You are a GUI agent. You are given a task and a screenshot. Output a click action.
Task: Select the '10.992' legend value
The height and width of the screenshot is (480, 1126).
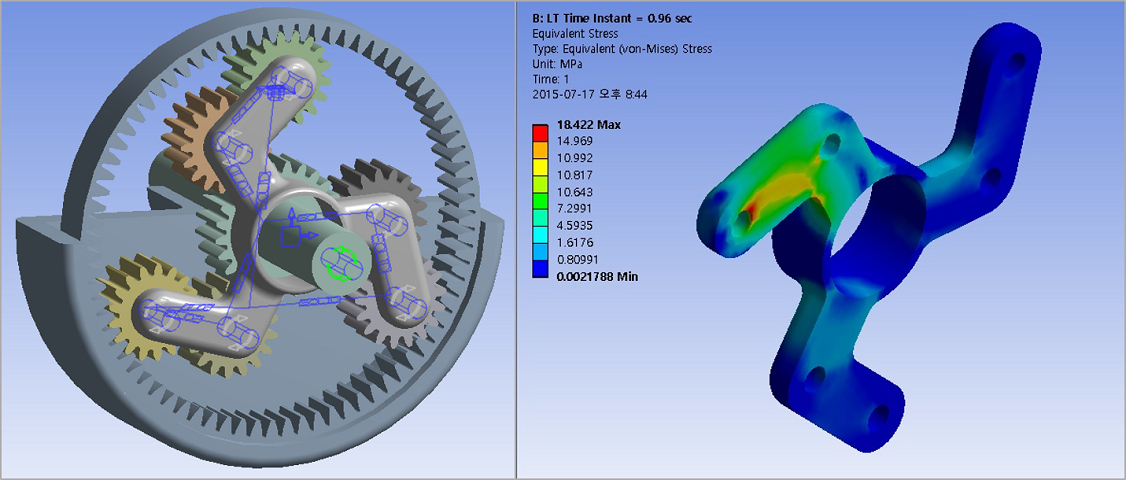pyautogui.click(x=575, y=158)
